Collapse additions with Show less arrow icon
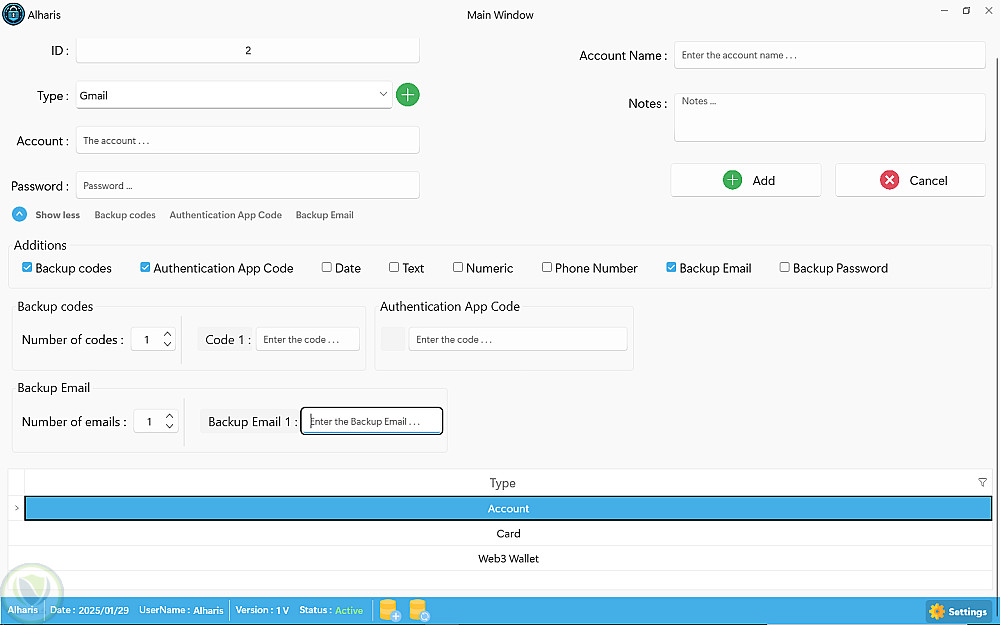 click(x=19, y=215)
